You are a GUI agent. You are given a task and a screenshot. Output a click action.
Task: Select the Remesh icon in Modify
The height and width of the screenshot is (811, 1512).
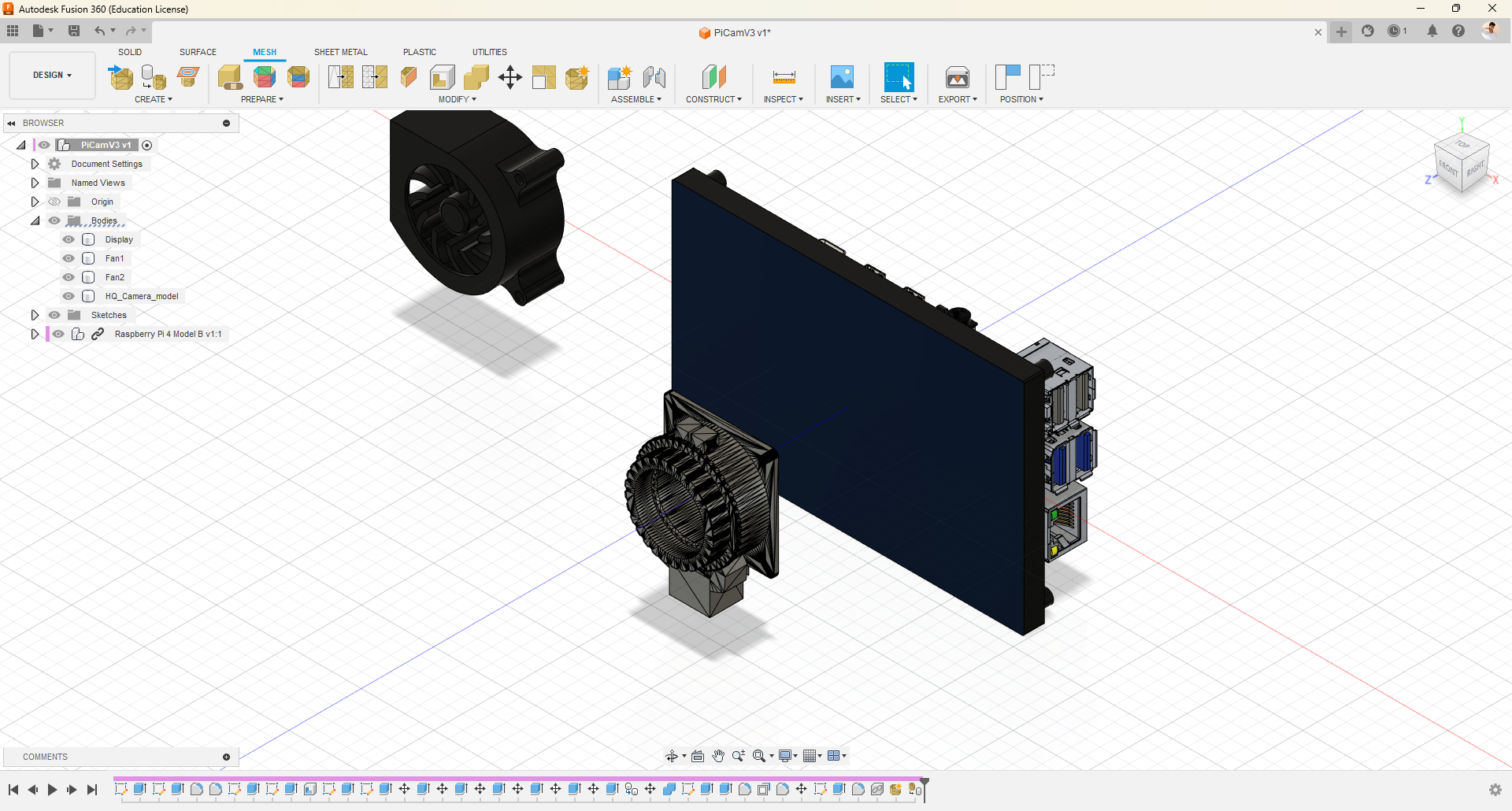(x=340, y=77)
